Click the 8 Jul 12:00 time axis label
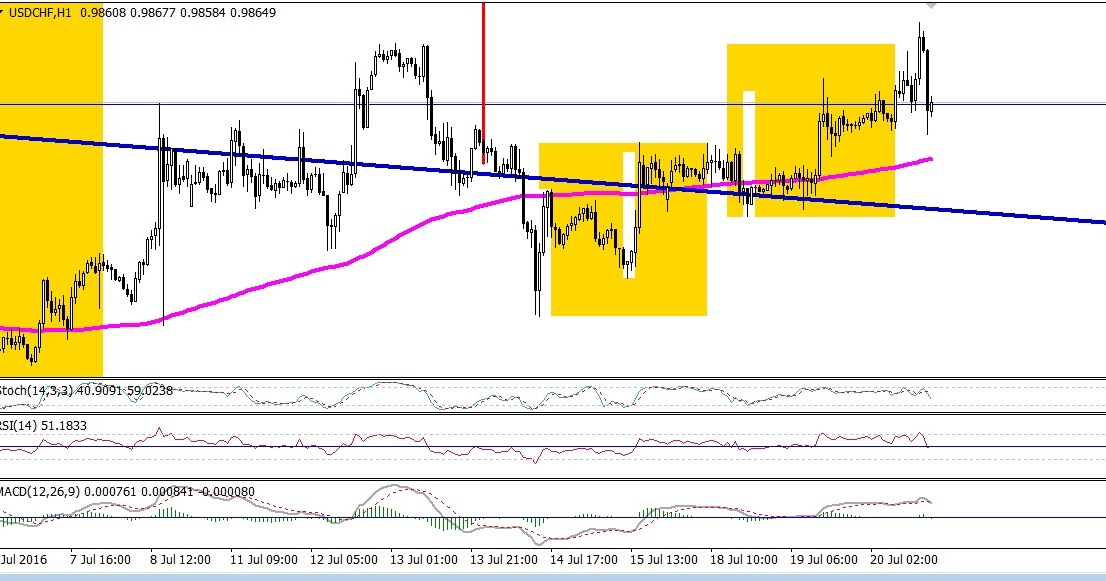The width and height of the screenshot is (1106, 581). [180, 559]
